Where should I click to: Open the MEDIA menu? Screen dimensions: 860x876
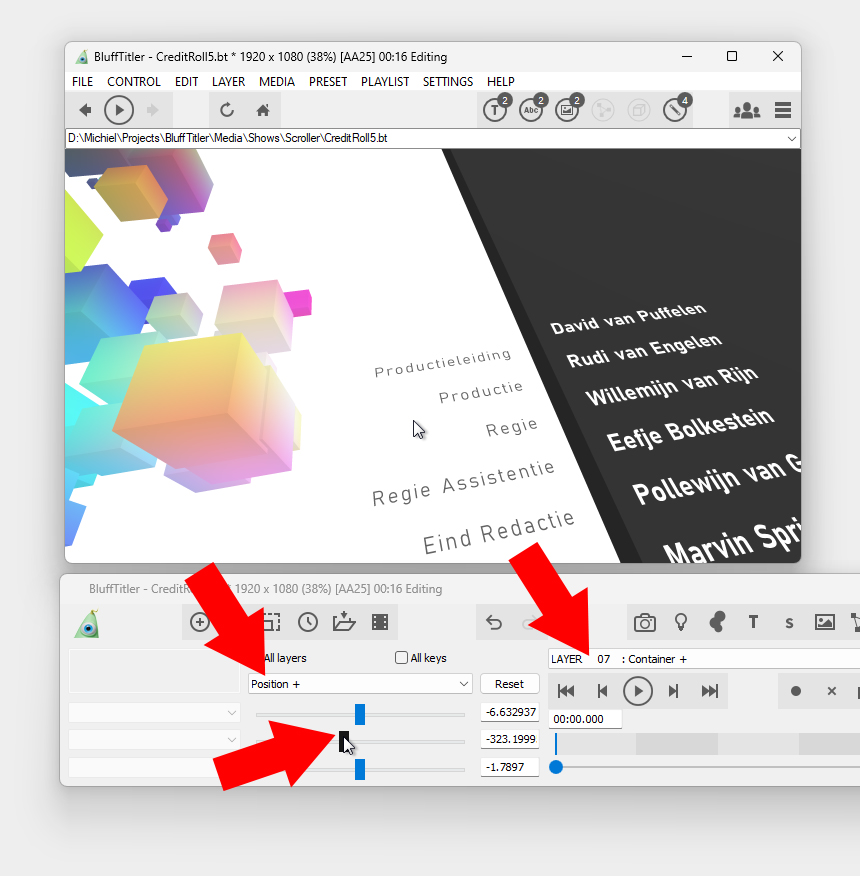coord(277,82)
